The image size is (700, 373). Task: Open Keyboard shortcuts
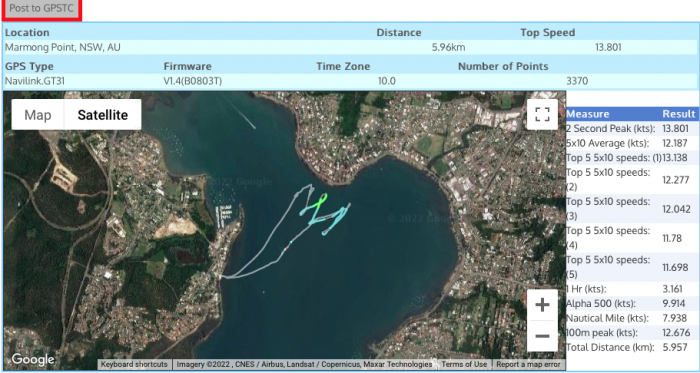click(x=134, y=364)
